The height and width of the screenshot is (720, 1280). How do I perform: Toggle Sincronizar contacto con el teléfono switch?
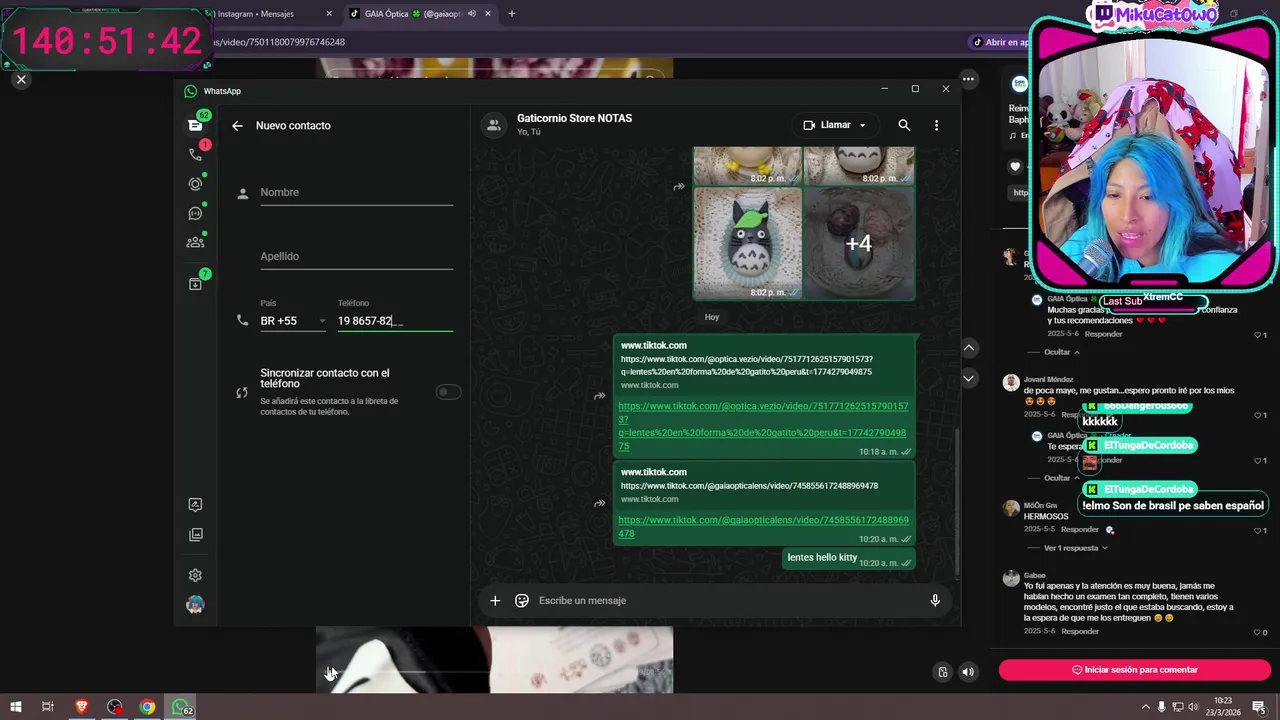448,392
